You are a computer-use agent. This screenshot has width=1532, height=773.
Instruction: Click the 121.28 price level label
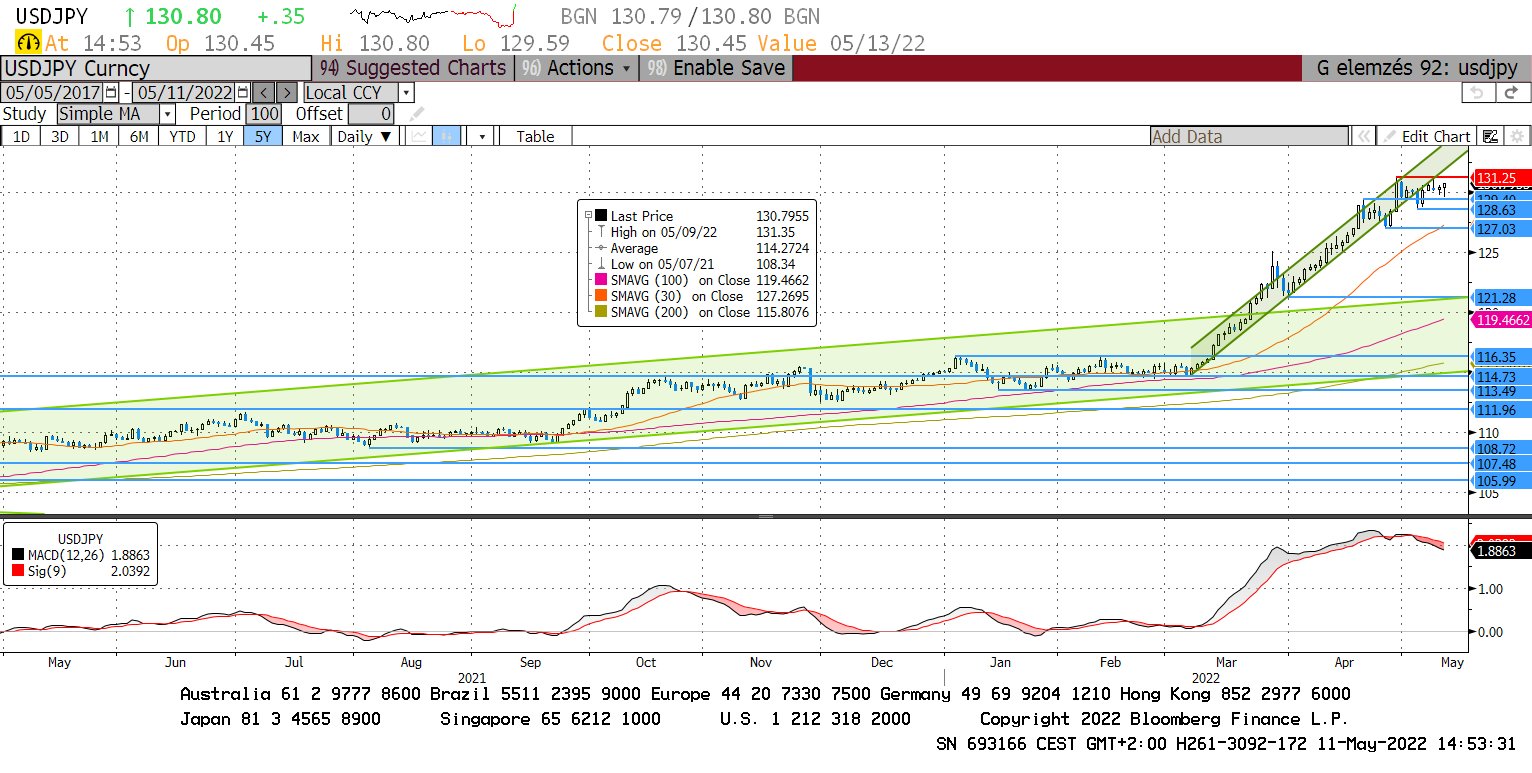pyautogui.click(x=1502, y=298)
